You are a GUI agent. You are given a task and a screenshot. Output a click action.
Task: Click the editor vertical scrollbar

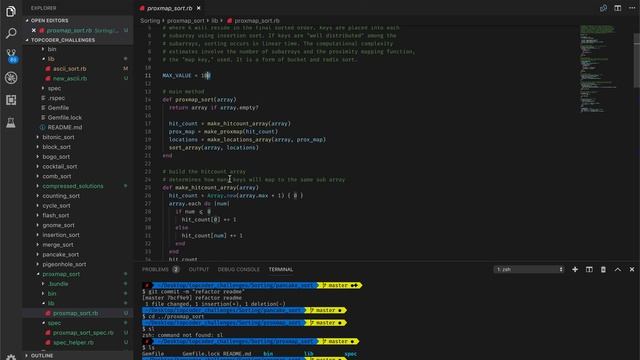click(x=636, y=60)
